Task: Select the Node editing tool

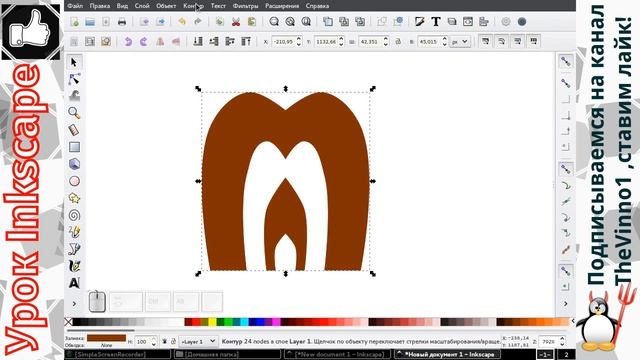Action: (74, 79)
